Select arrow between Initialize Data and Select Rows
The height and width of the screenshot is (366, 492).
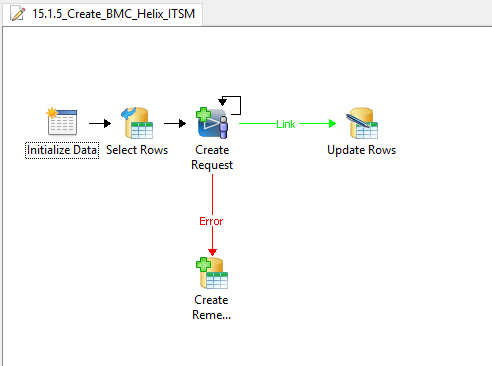pos(100,123)
